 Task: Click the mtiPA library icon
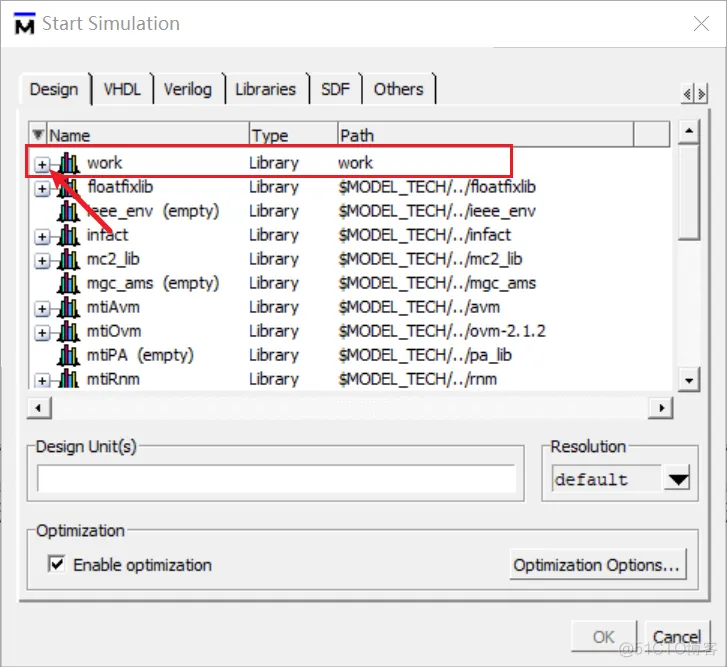point(69,356)
